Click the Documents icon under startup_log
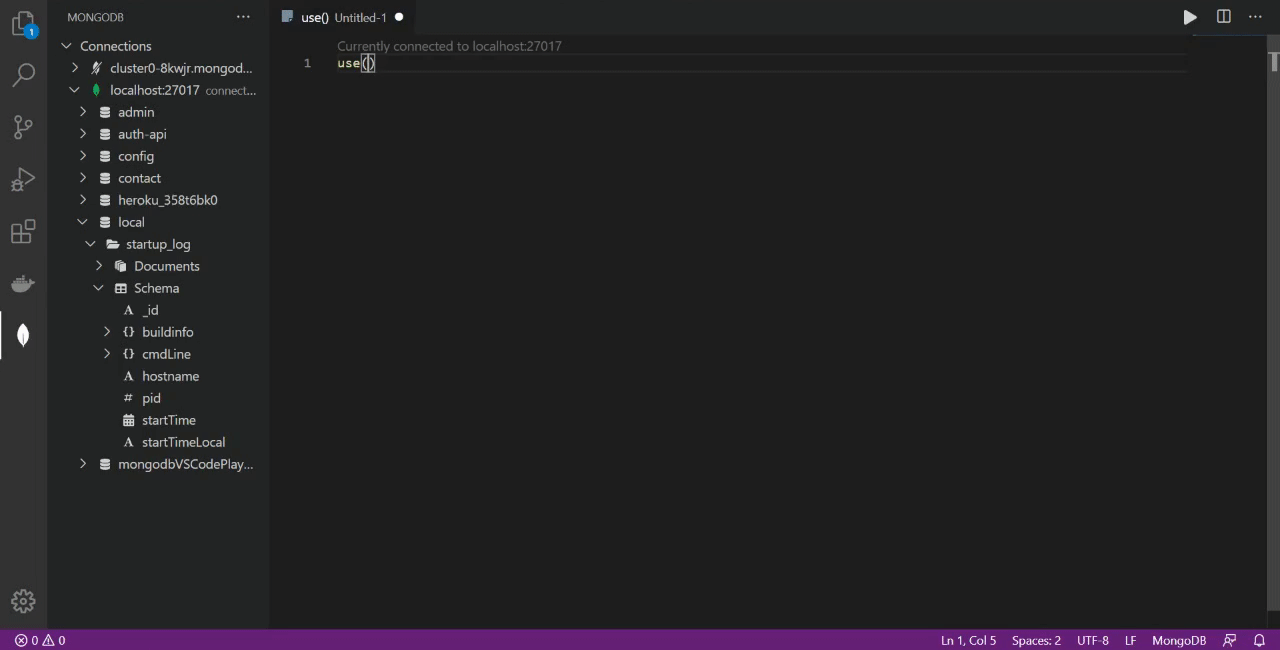This screenshot has width=1280, height=650. pos(121,266)
